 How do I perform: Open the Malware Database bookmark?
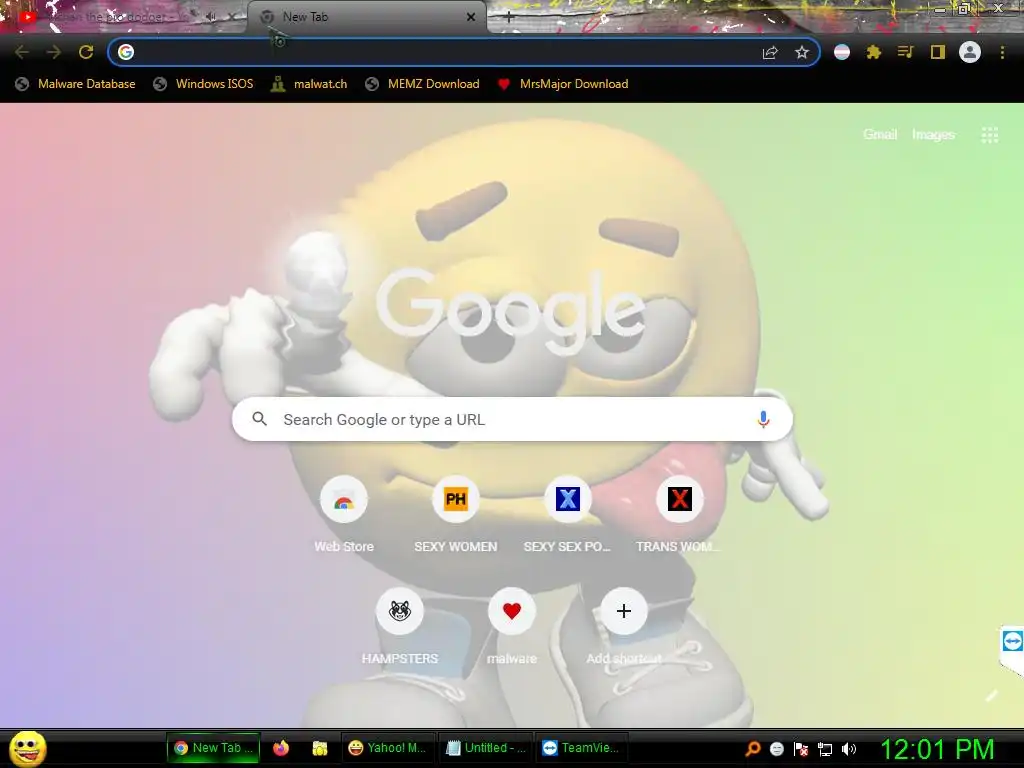point(75,84)
